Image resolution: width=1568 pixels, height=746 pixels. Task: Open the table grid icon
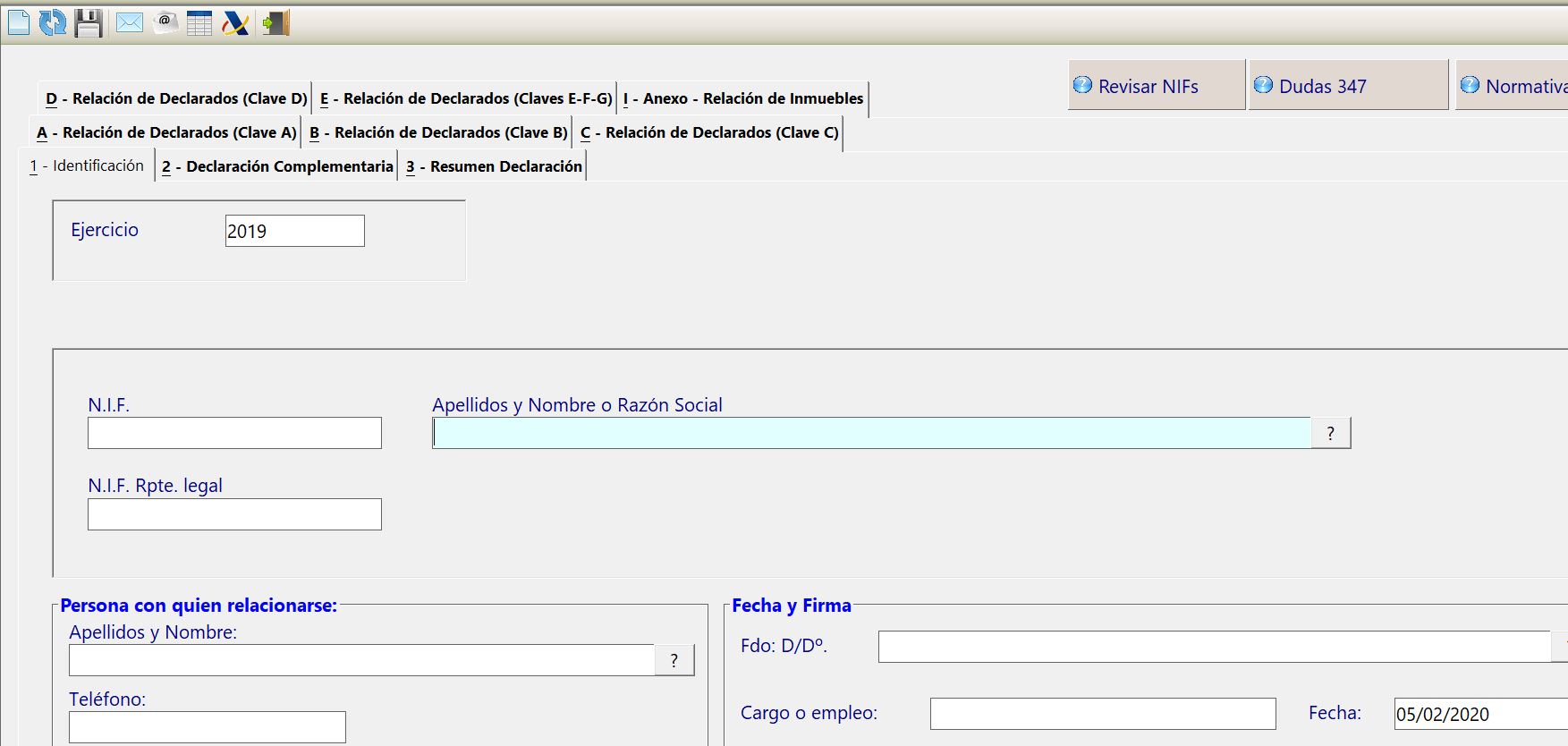coord(199,22)
